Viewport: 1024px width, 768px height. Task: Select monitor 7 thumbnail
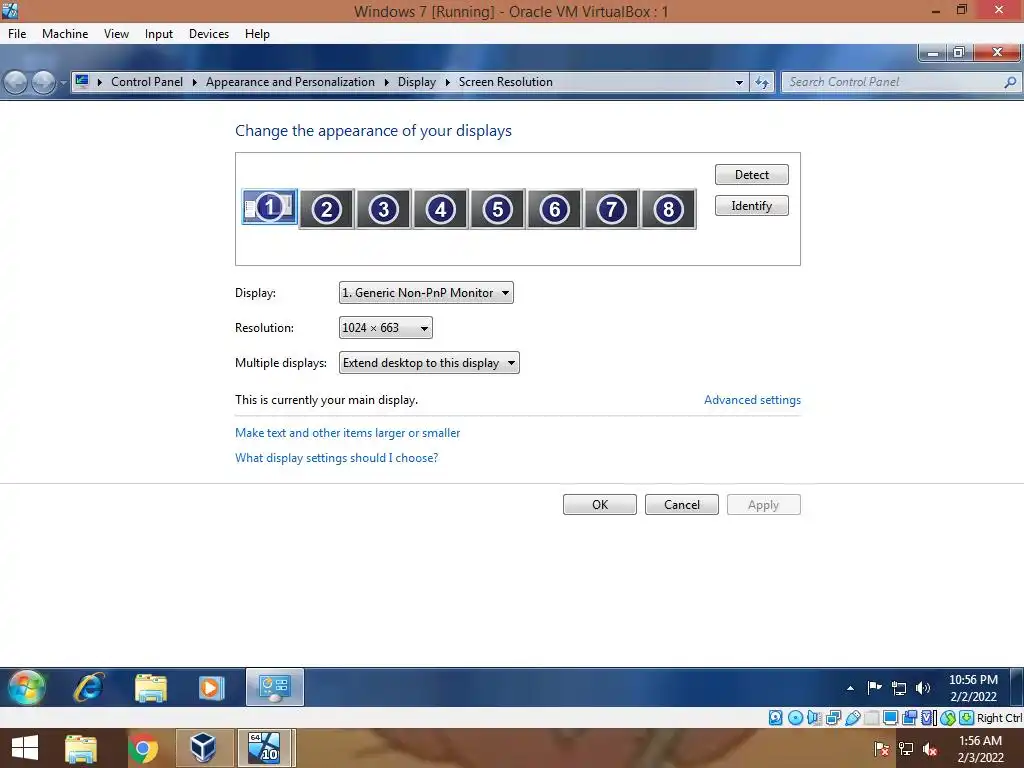coord(611,209)
